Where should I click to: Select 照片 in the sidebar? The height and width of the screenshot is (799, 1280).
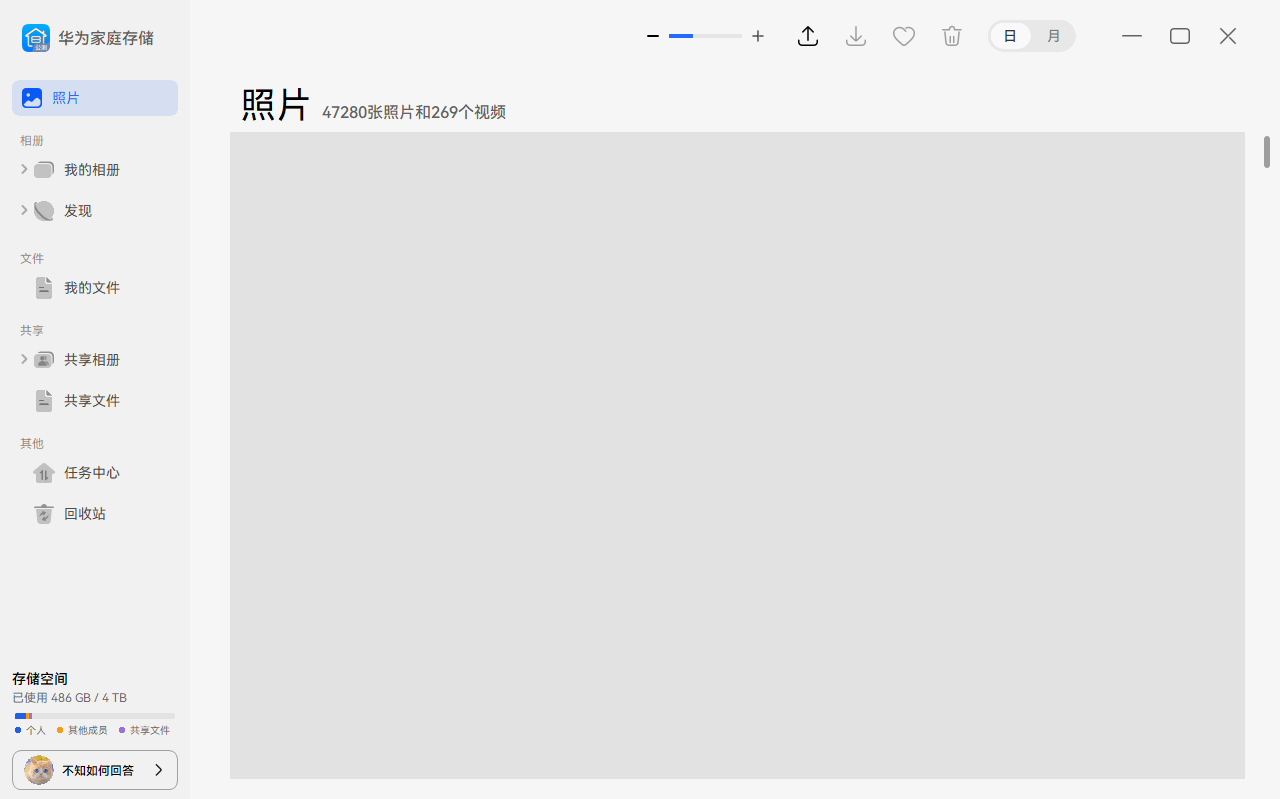coord(95,98)
